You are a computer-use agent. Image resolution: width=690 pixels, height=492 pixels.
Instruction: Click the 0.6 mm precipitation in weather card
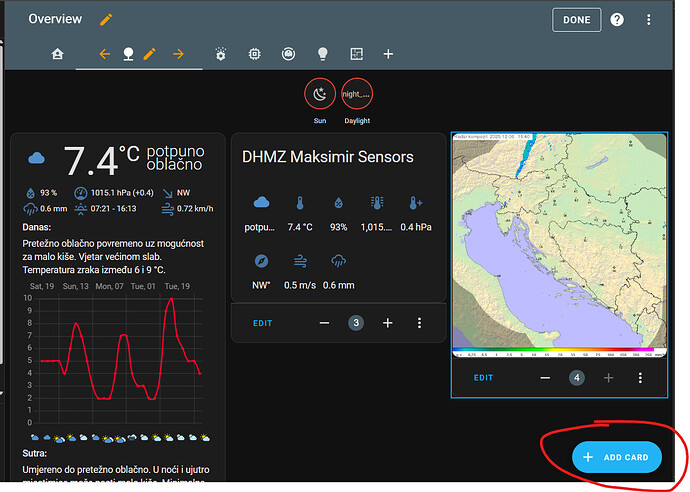(45, 209)
